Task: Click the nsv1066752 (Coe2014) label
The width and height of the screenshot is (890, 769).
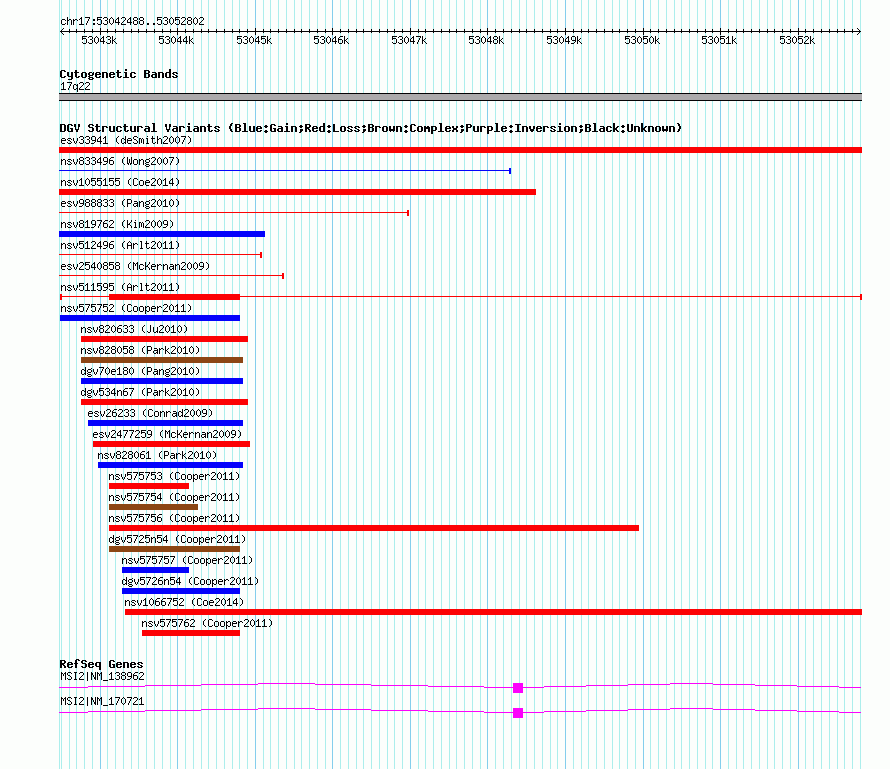Action: [184, 602]
